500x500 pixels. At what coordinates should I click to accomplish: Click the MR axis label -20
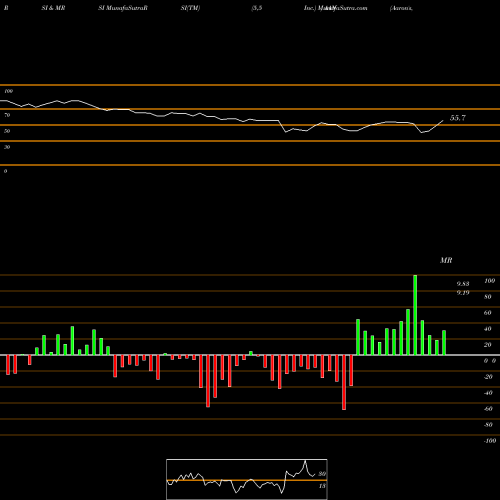coord(488,377)
